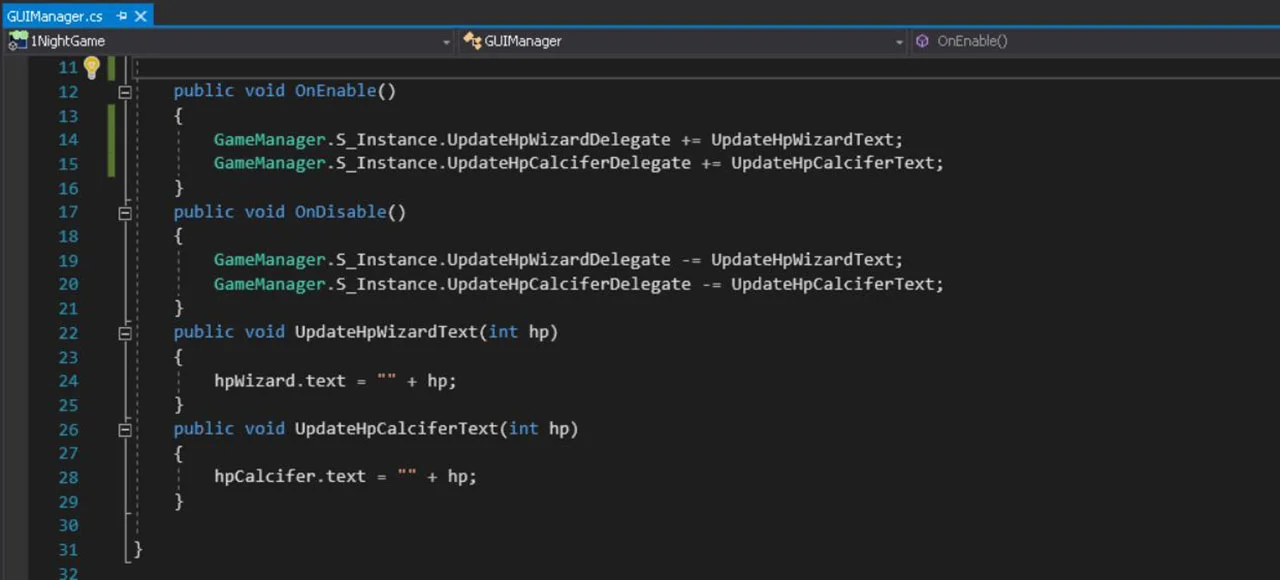This screenshot has height=580, width=1280.
Task: Click the lightbulb quick actions icon
Action: click(x=91, y=67)
